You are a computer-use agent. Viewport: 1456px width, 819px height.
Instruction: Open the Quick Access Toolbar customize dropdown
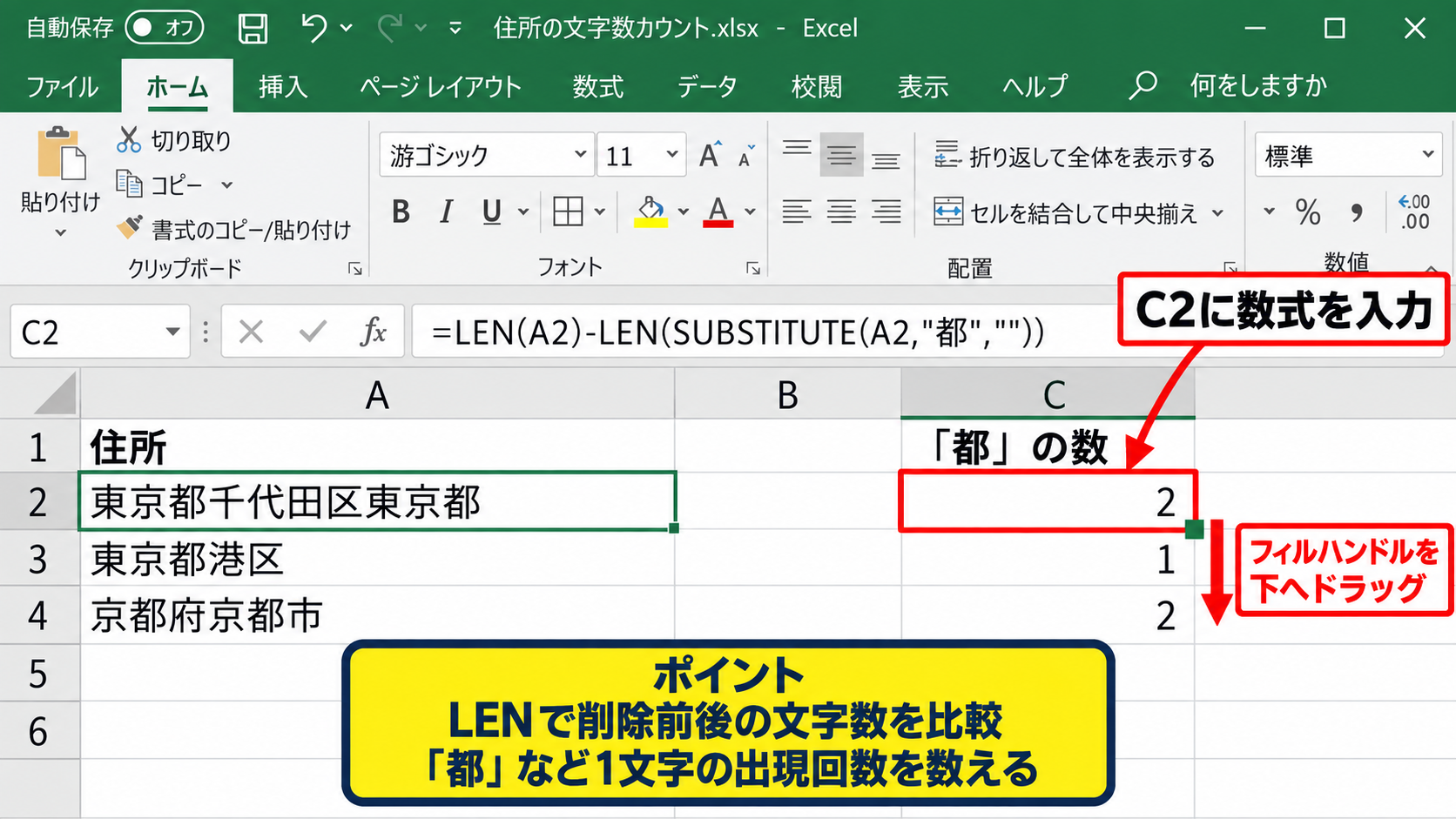455,29
